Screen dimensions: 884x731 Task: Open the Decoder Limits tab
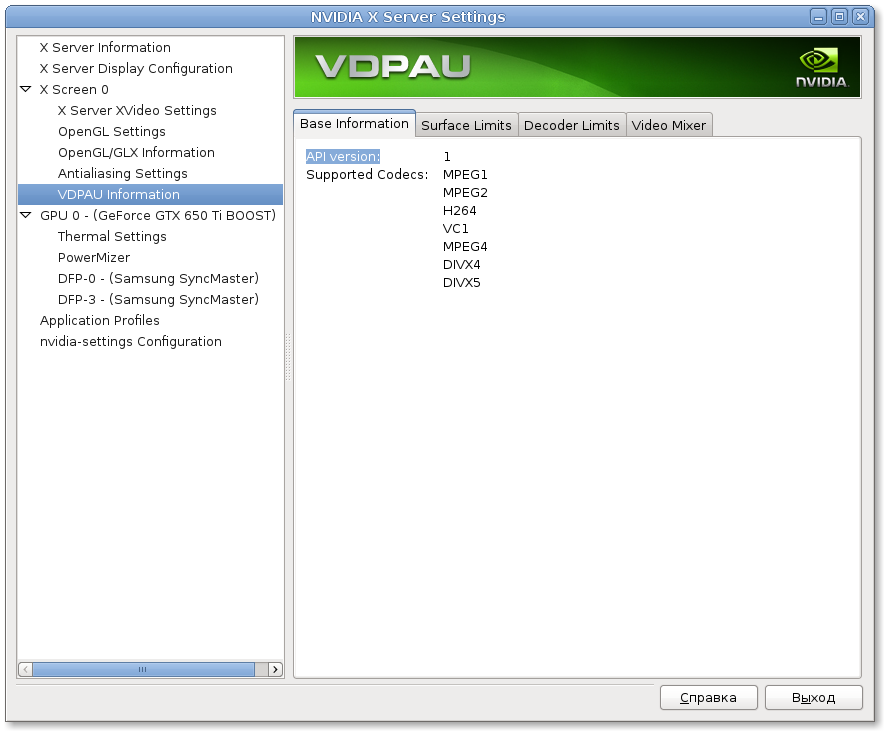click(572, 125)
